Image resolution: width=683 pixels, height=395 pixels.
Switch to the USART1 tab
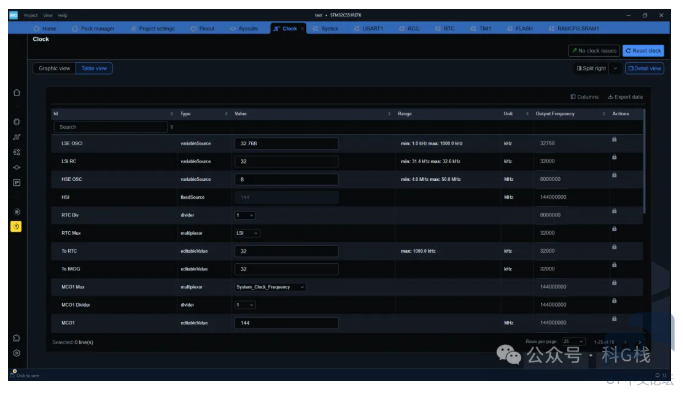tap(369, 29)
